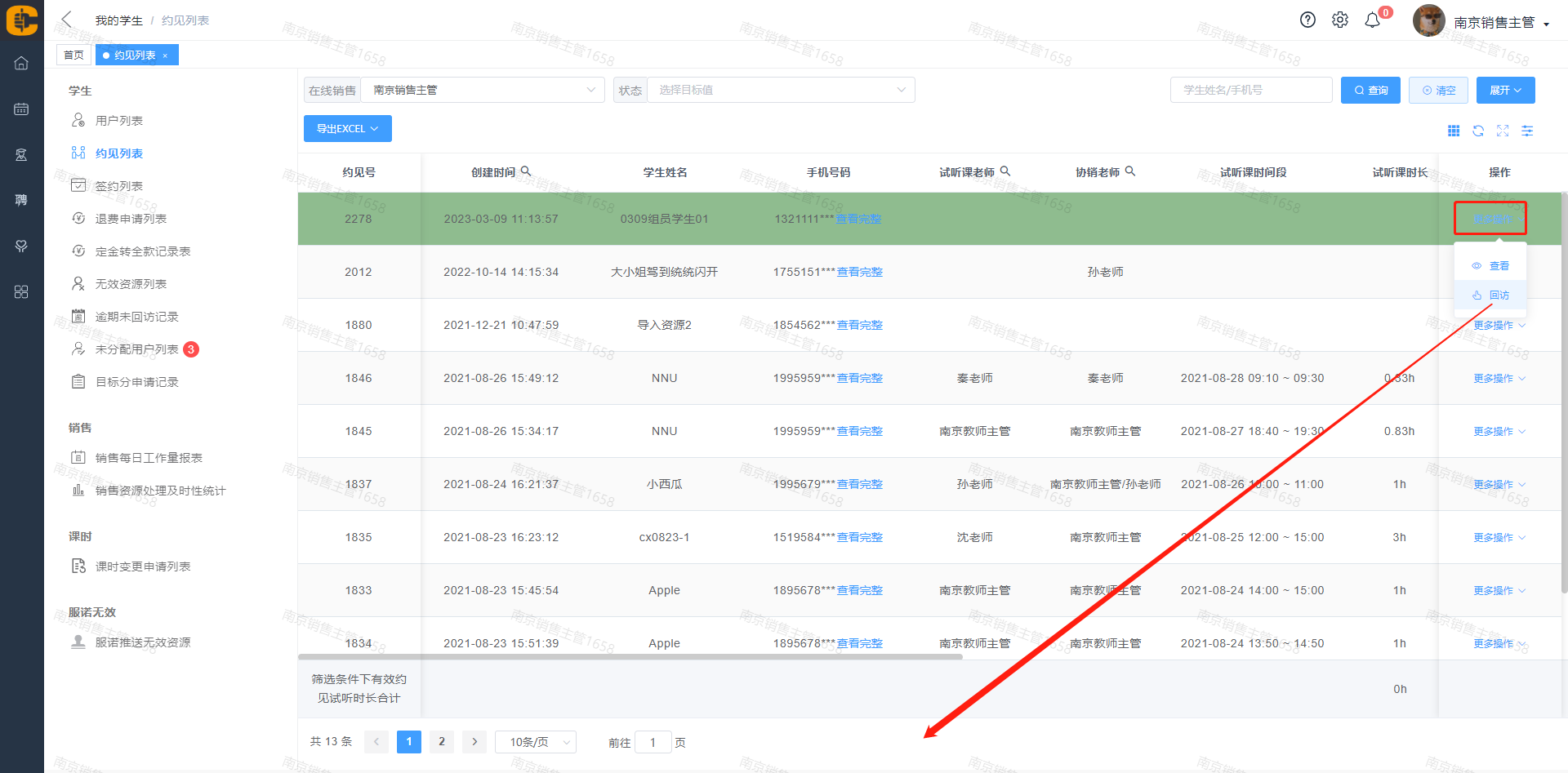Open column settings sliders icon
The width and height of the screenshot is (1568, 773).
pos(1527,131)
